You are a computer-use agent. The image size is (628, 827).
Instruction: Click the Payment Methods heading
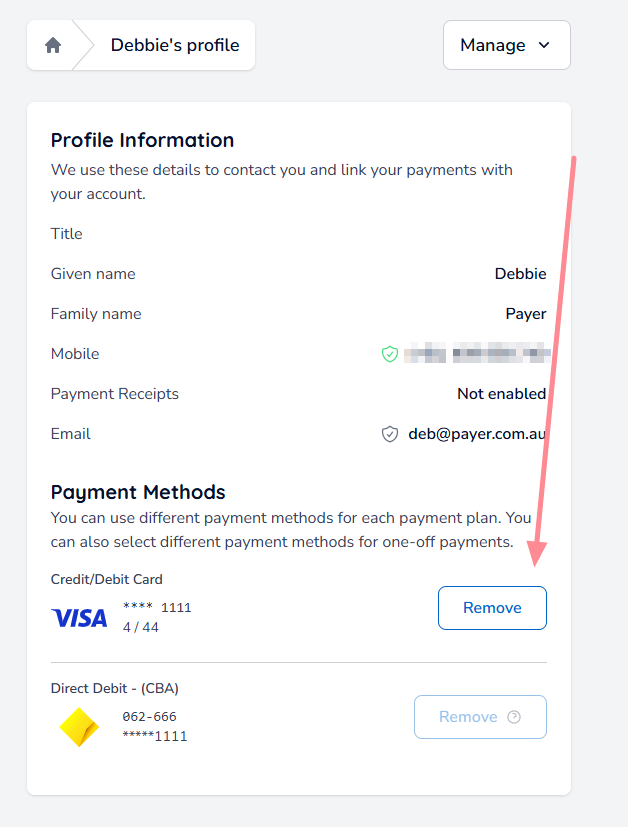tap(138, 492)
